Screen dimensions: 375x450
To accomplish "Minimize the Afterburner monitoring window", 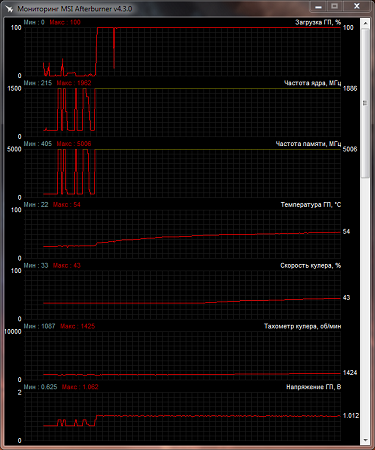I will click(x=318, y=6).
